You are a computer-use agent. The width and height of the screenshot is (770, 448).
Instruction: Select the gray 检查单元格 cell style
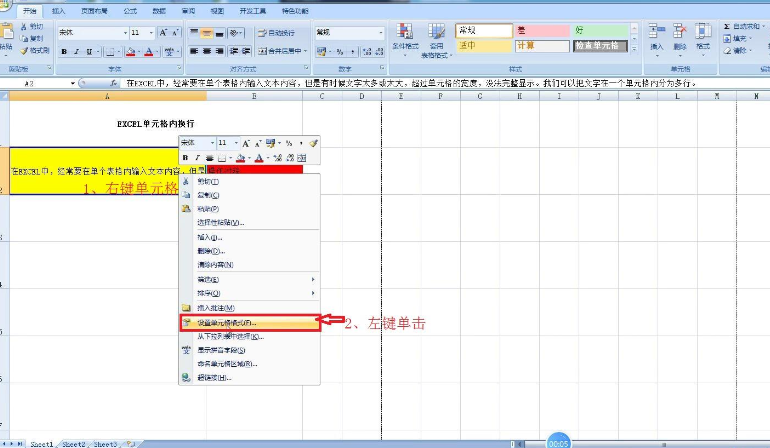pos(600,46)
